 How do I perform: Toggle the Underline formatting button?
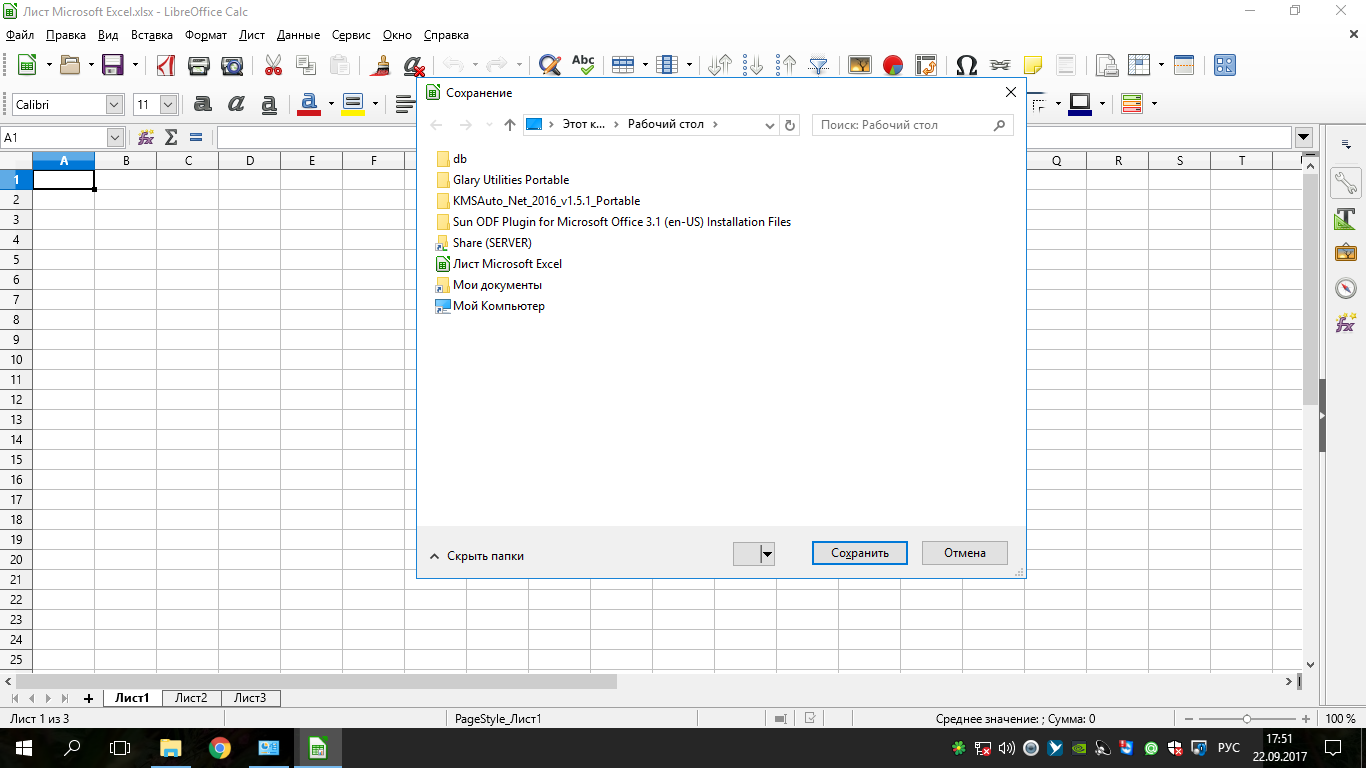(269, 104)
